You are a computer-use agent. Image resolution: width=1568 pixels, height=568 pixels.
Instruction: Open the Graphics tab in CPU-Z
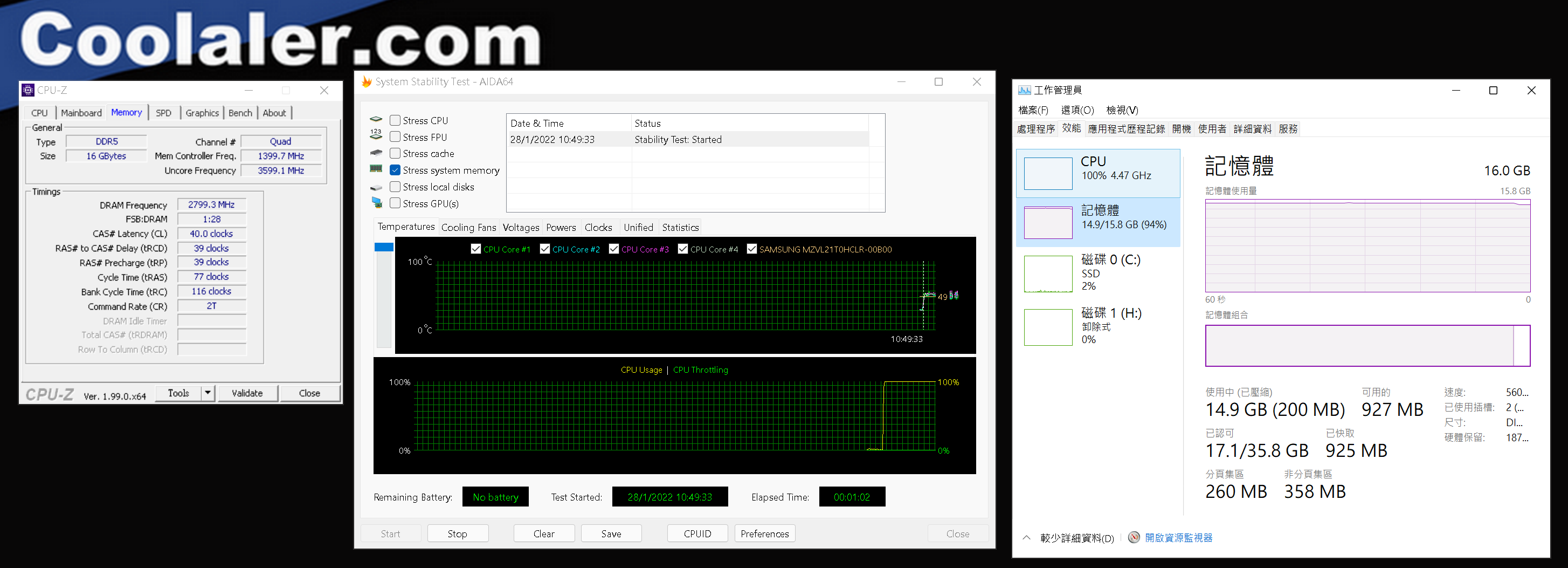click(x=202, y=113)
